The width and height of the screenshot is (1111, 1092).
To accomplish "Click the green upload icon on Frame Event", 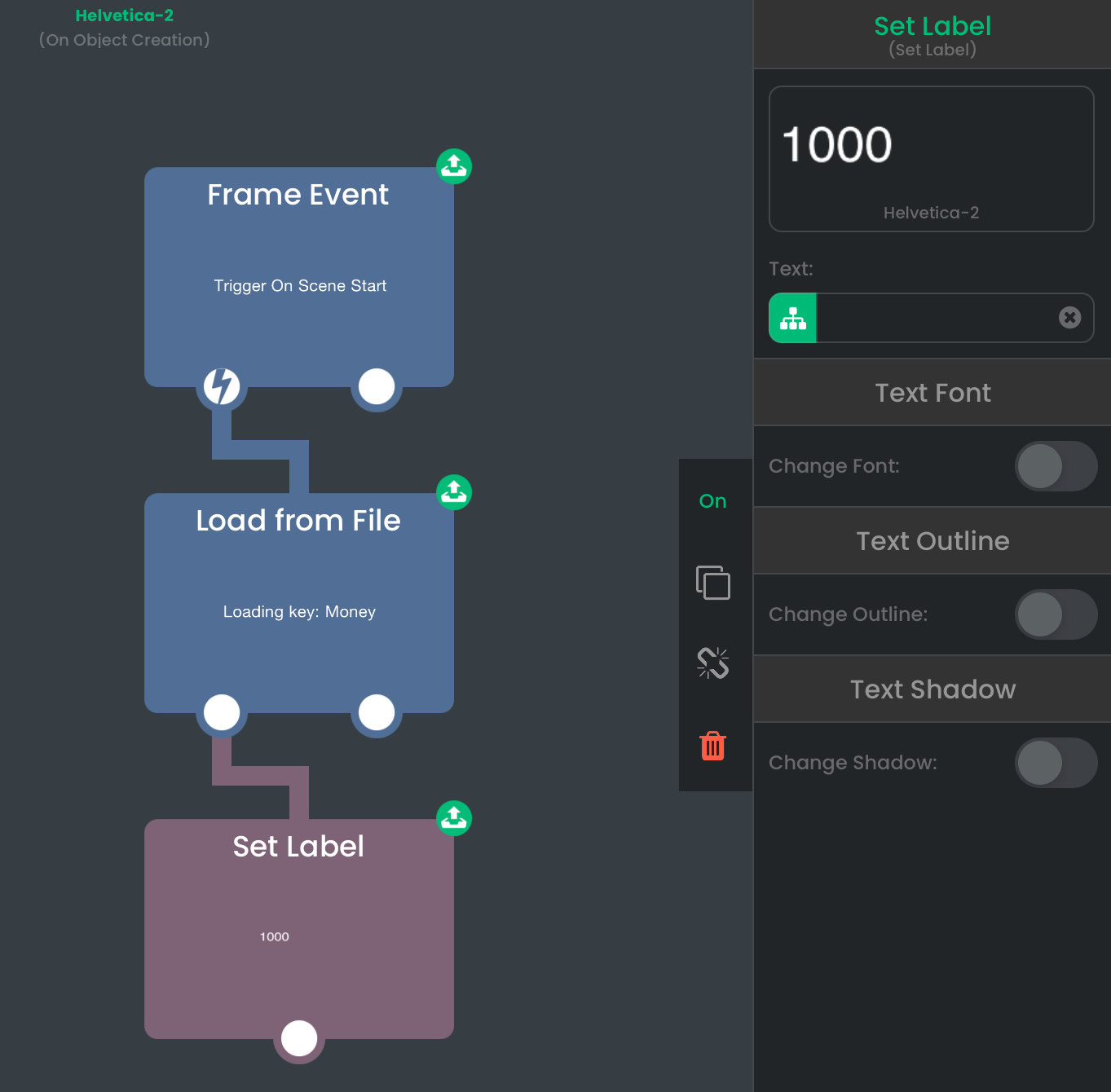I will pos(454,166).
